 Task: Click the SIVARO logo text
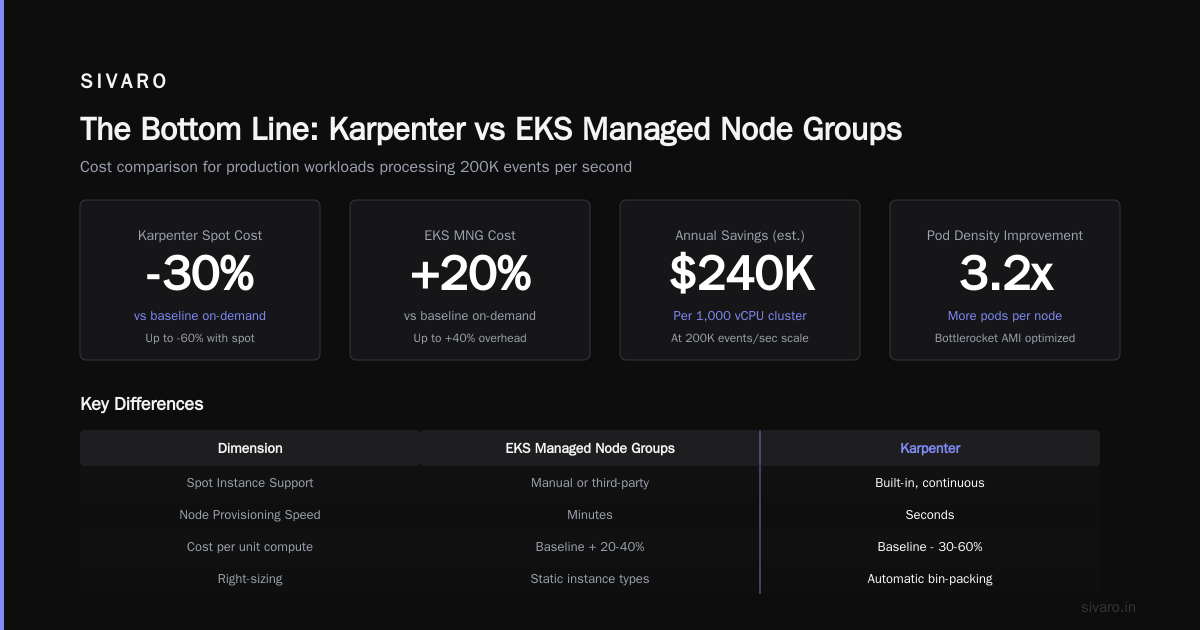point(124,82)
